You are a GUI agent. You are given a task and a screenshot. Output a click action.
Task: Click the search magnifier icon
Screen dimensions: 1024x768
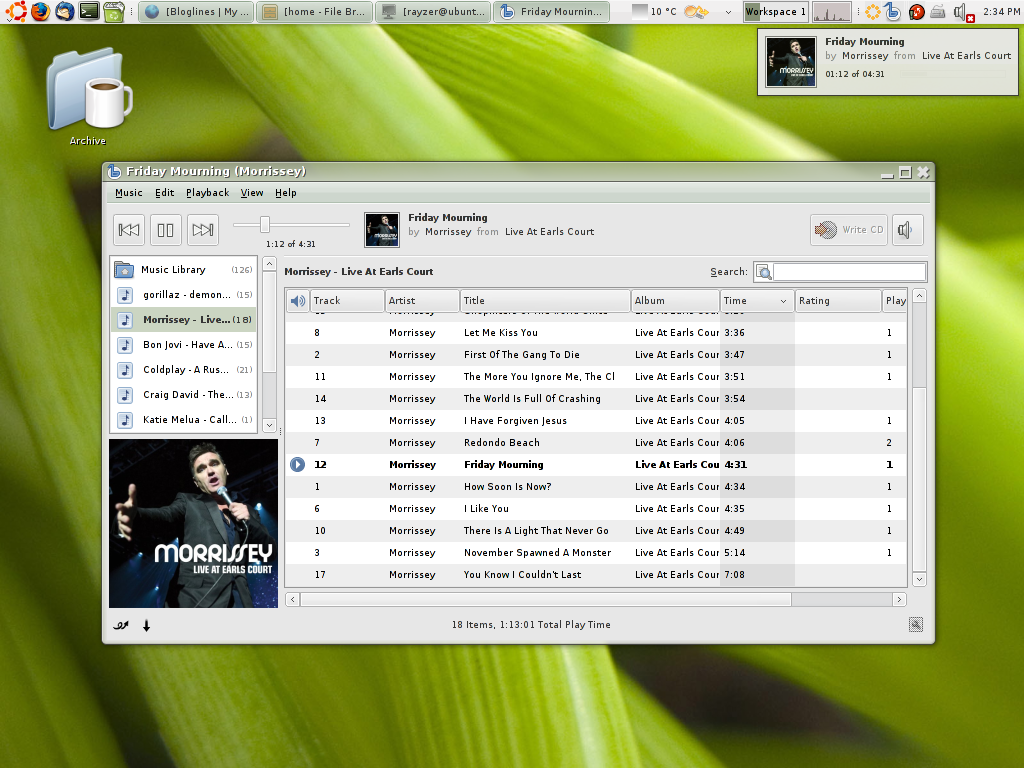point(763,272)
